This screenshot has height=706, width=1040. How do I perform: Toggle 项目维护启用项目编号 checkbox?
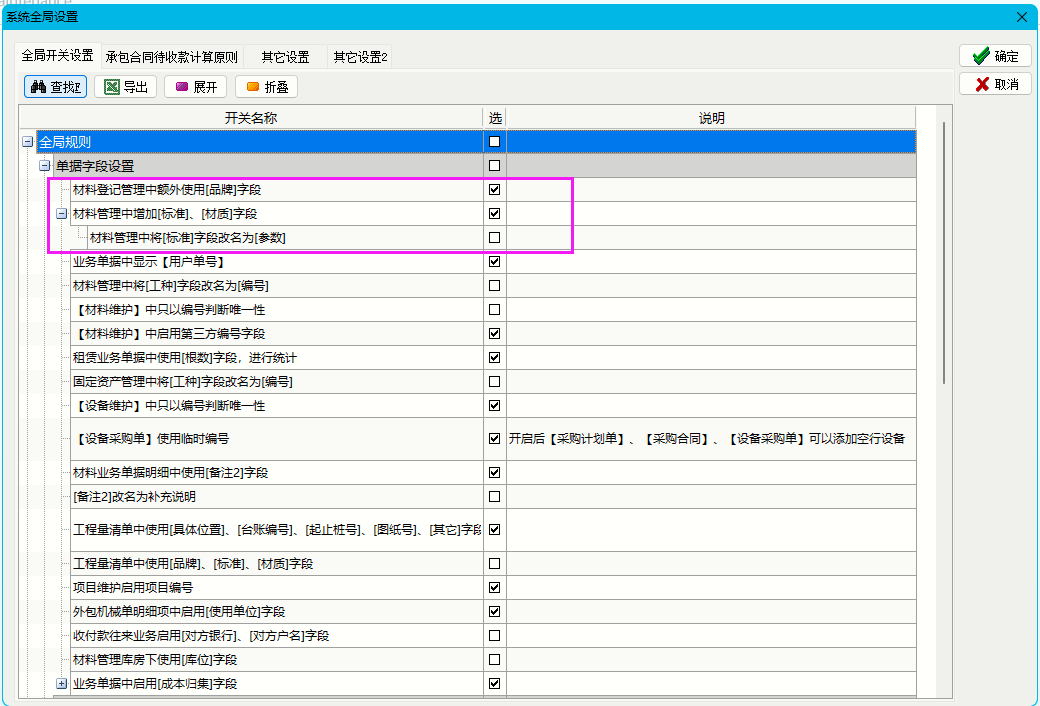494,588
